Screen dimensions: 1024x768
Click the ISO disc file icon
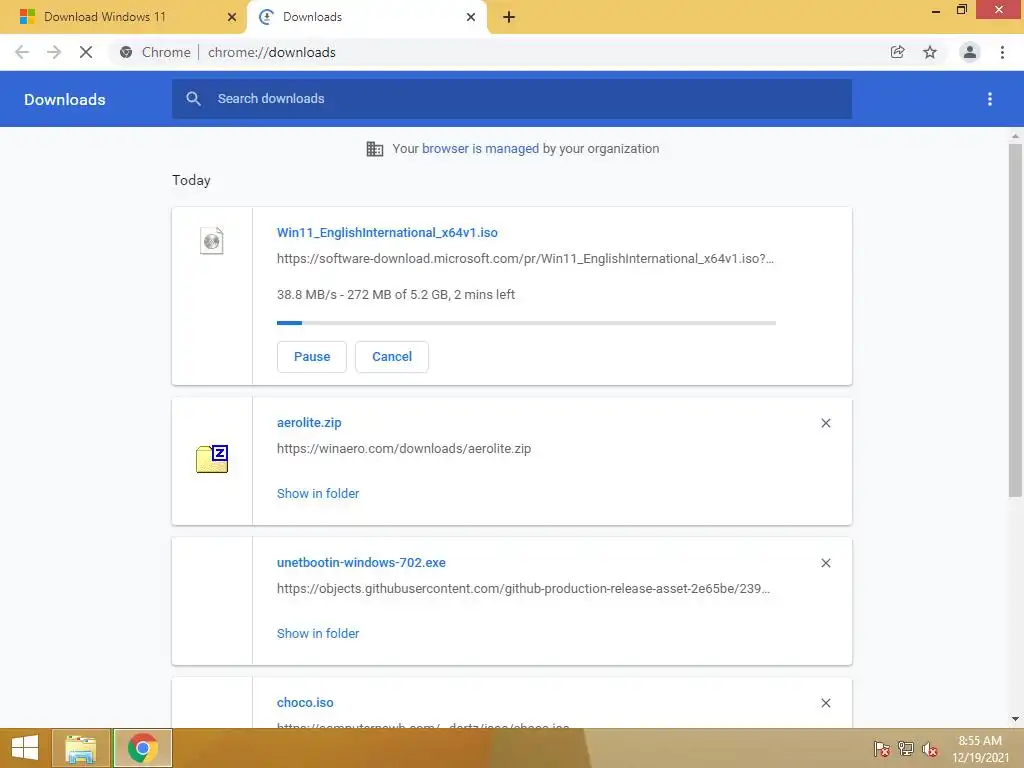point(212,241)
